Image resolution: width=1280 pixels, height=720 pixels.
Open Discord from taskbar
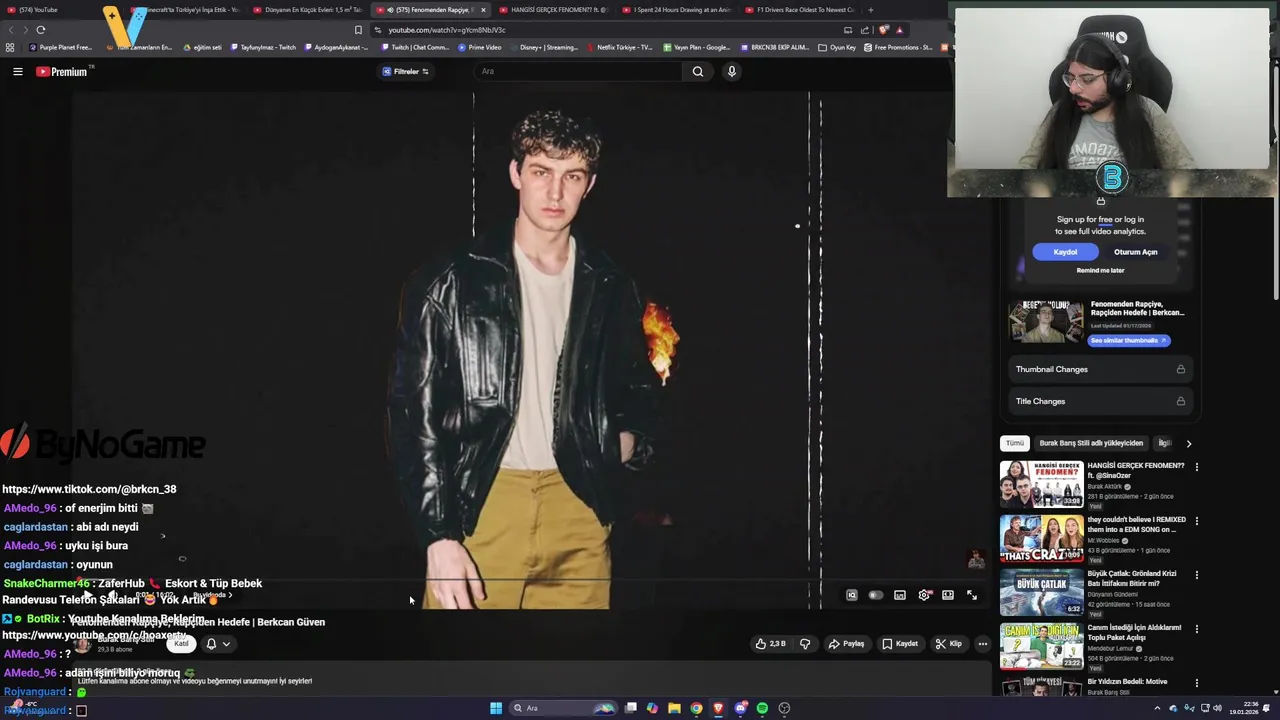[740, 708]
